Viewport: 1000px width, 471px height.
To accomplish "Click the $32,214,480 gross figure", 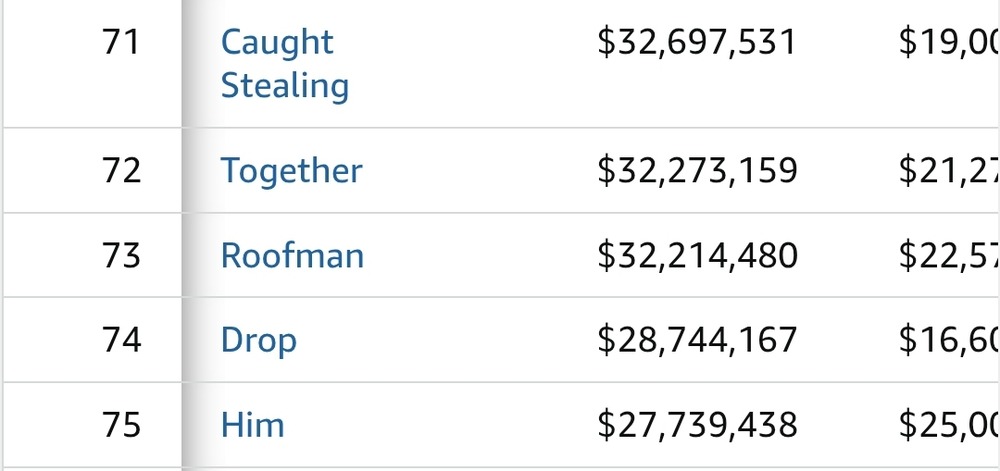I will [x=697, y=256].
